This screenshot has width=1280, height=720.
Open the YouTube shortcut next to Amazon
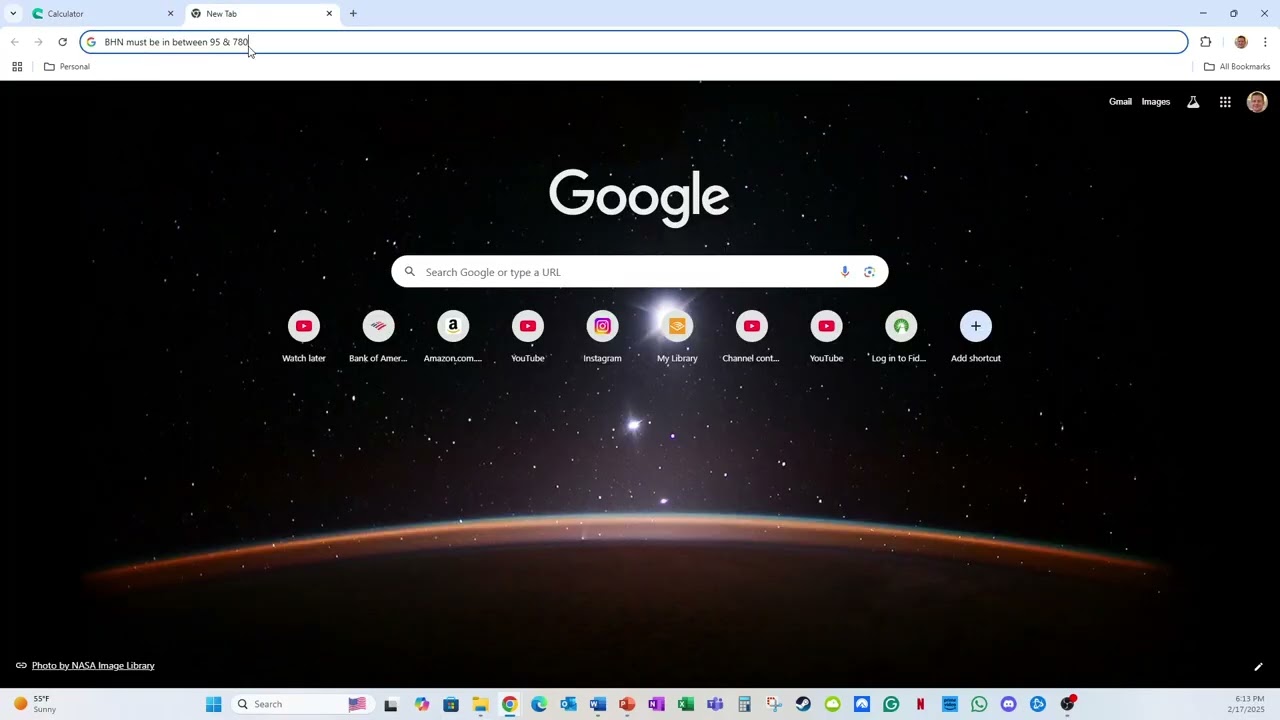528,337
